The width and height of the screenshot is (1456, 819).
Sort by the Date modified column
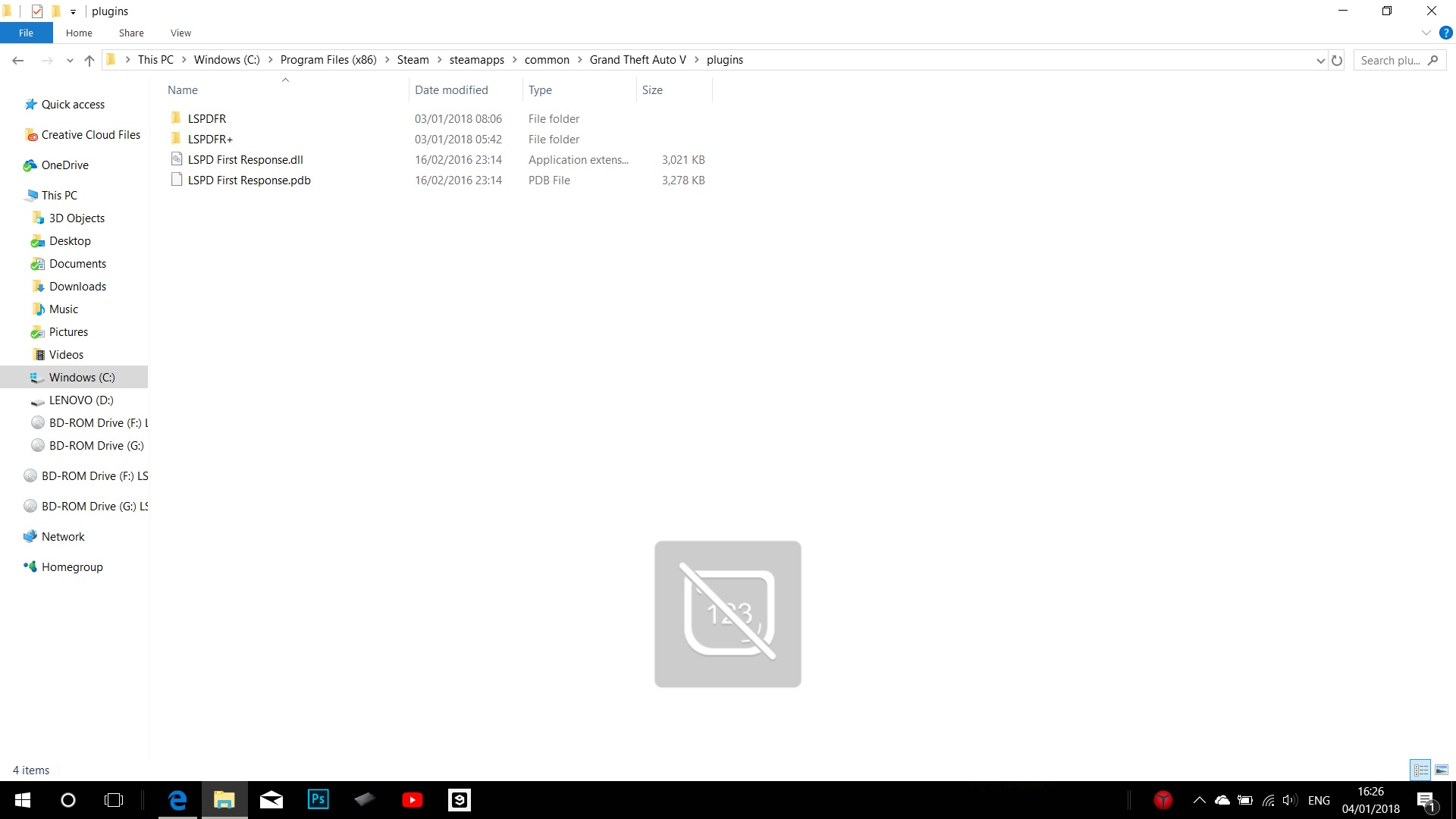point(451,89)
